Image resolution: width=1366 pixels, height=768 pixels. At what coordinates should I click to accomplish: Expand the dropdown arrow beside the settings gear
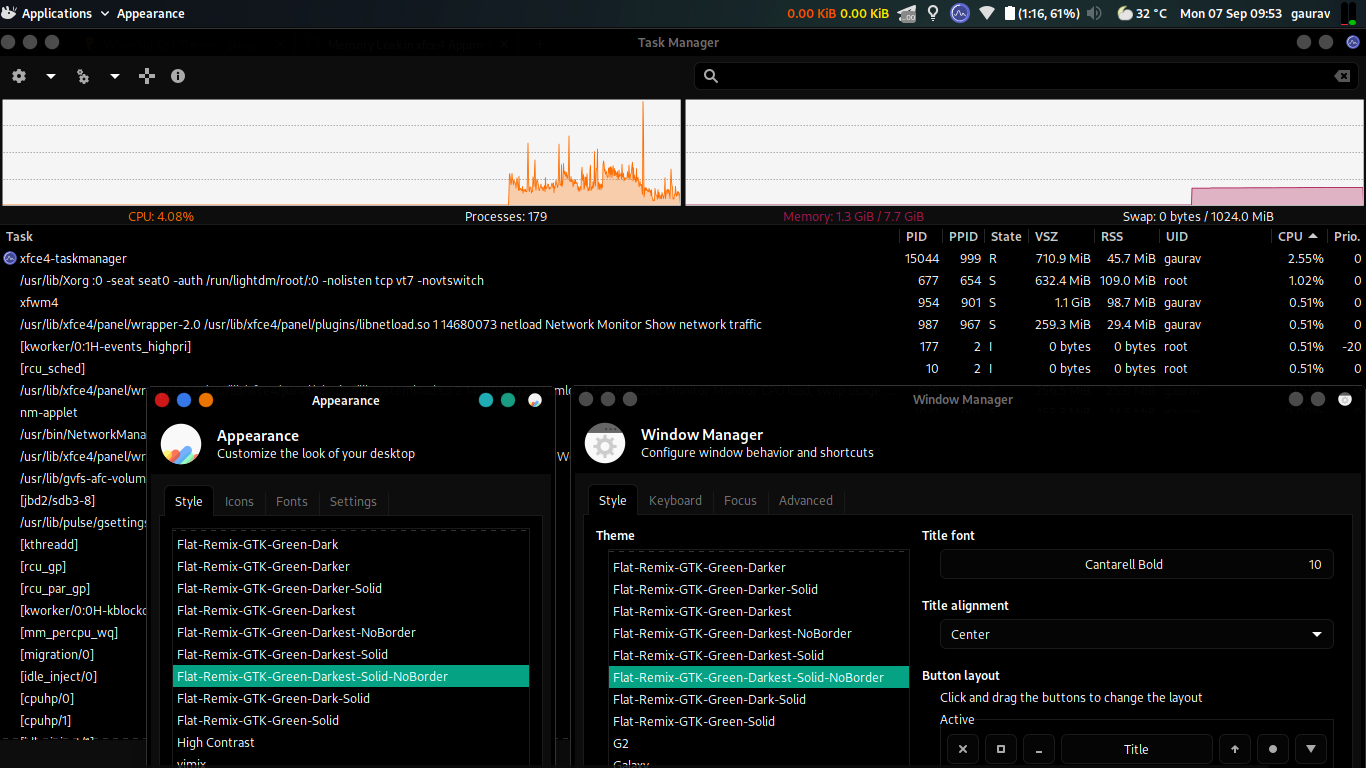50,76
